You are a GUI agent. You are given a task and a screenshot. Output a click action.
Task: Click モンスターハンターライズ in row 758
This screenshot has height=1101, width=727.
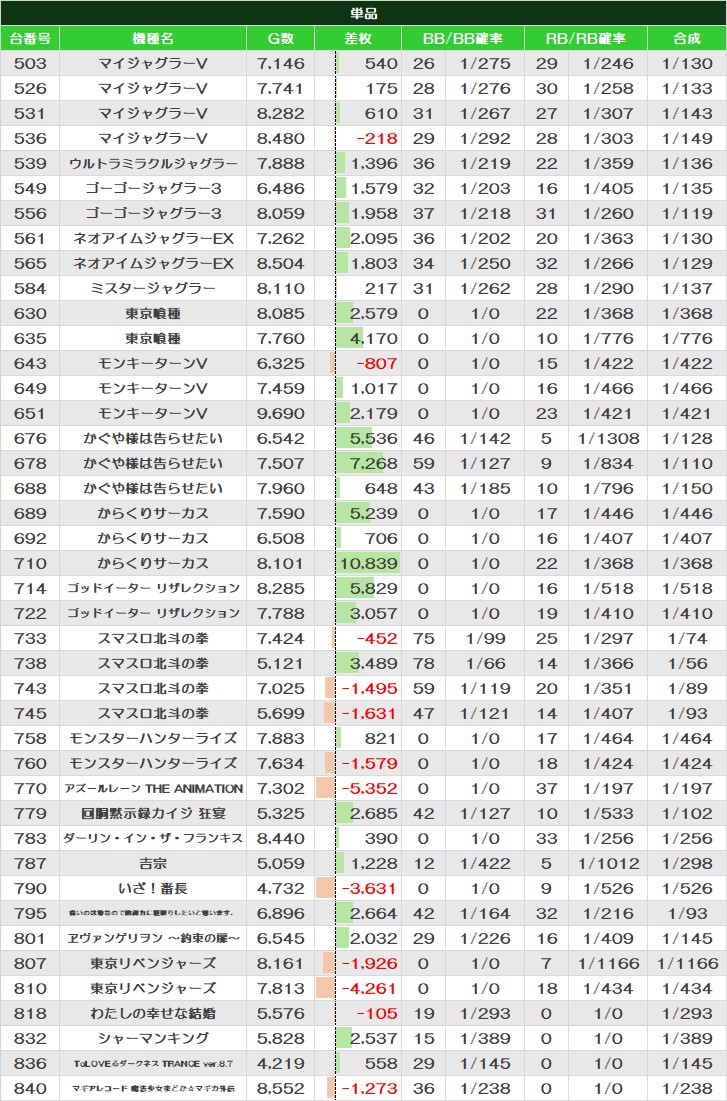(153, 739)
